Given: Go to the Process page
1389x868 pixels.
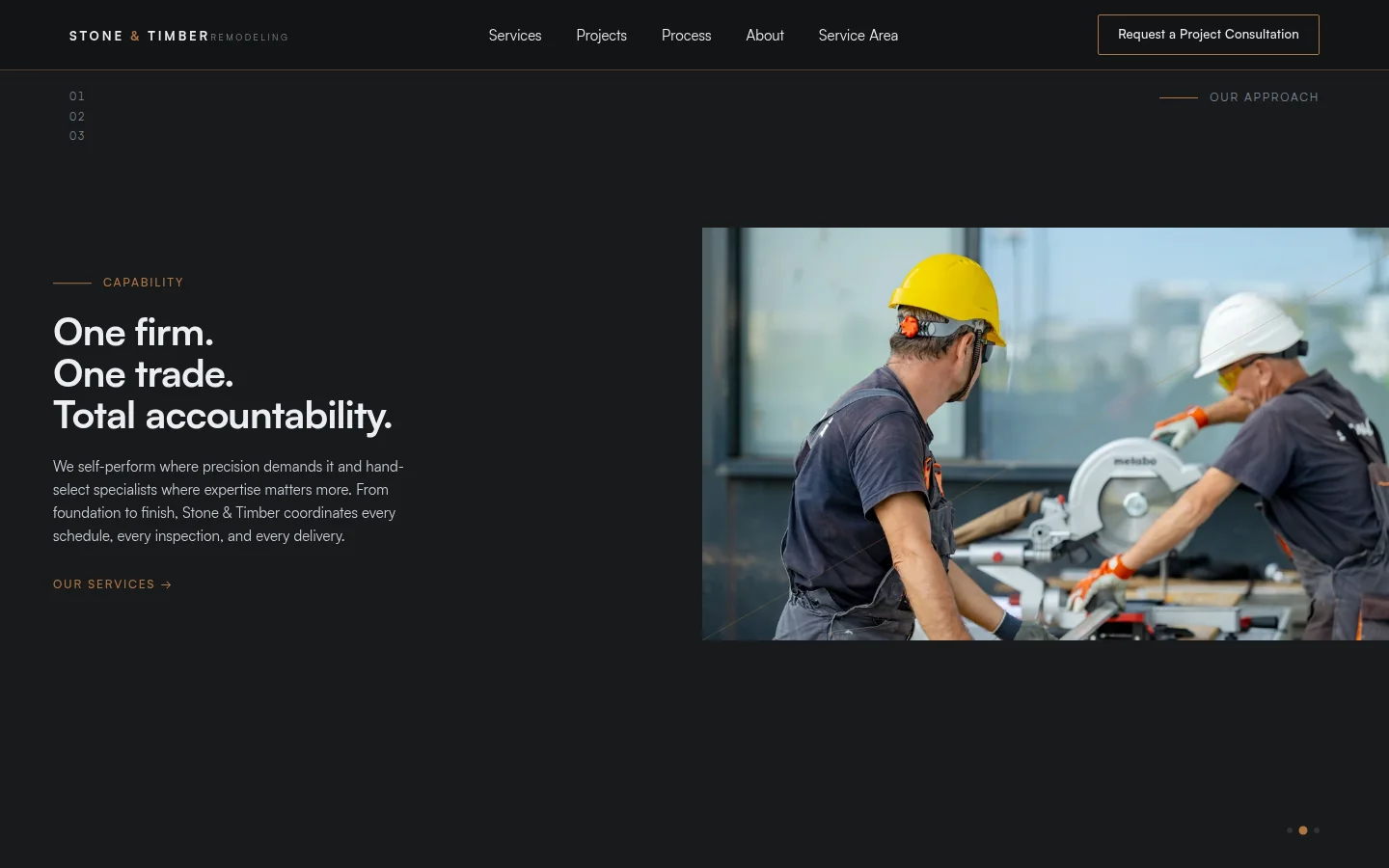Looking at the screenshot, I should [x=686, y=36].
